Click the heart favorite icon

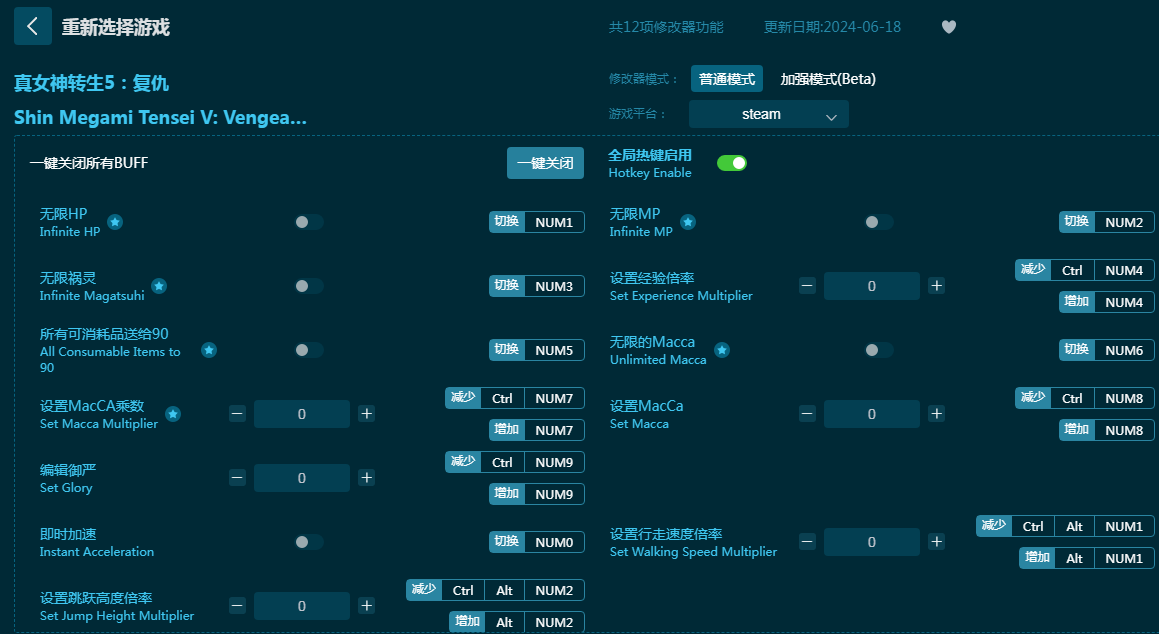click(x=949, y=27)
